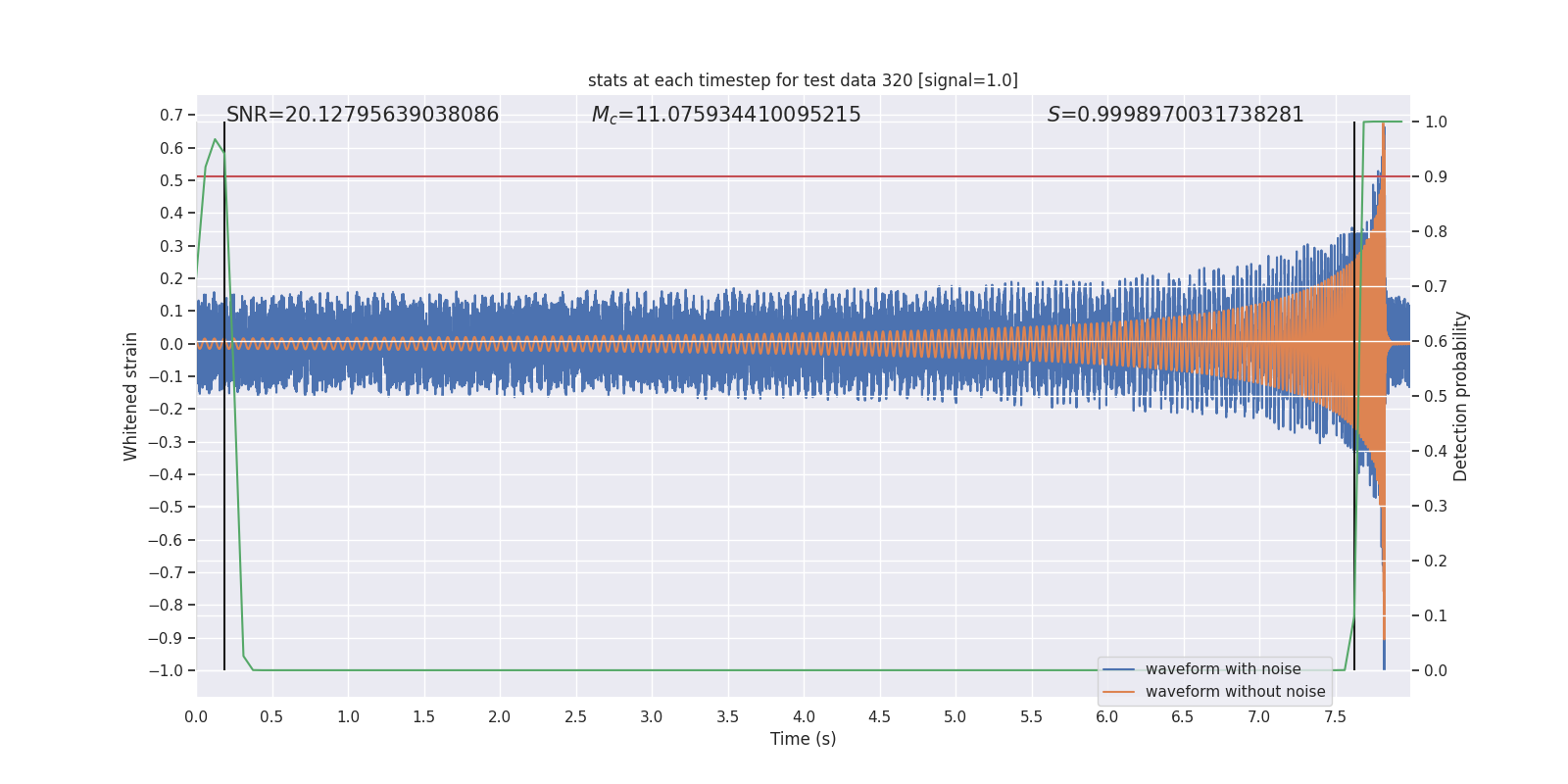Click the 4.0 tick label on time axis
The image size is (1568, 784).
tap(804, 717)
